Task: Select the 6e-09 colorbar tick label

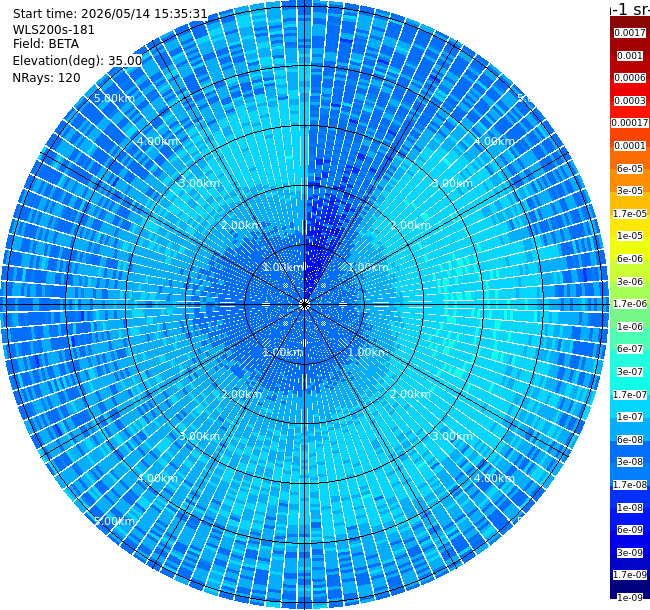Action: tap(630, 530)
